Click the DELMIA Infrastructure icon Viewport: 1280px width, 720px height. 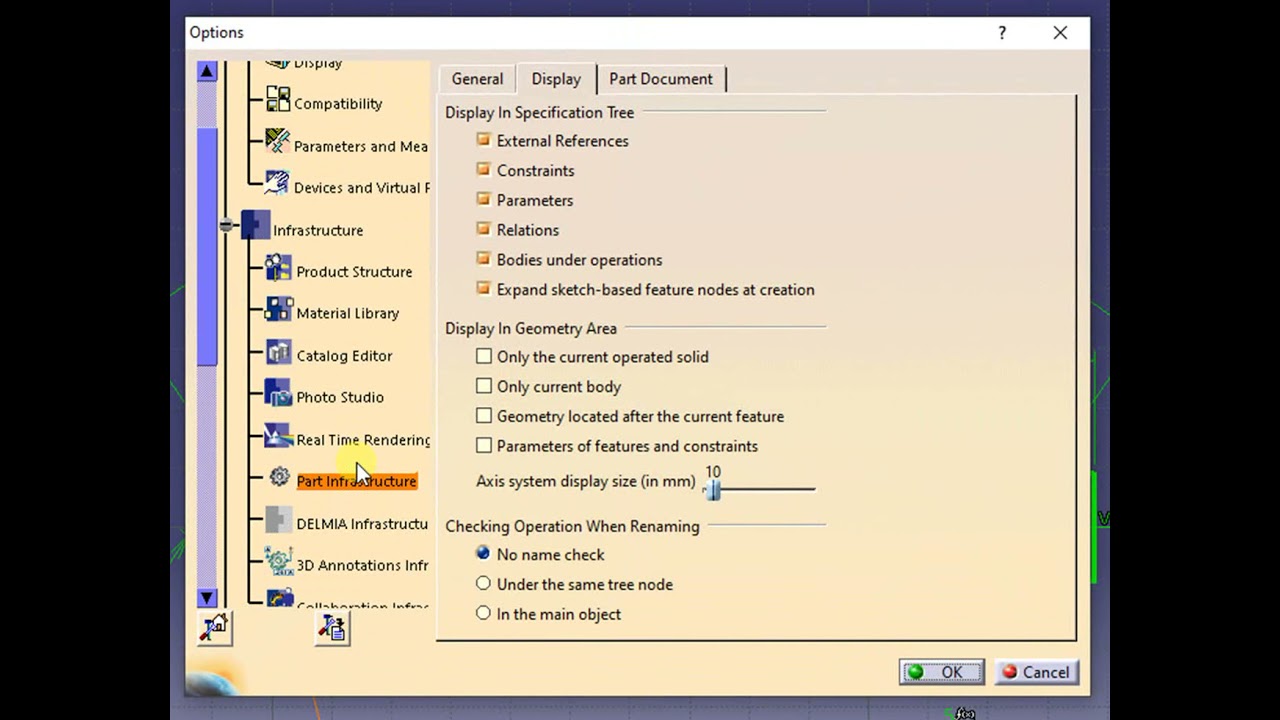click(279, 519)
